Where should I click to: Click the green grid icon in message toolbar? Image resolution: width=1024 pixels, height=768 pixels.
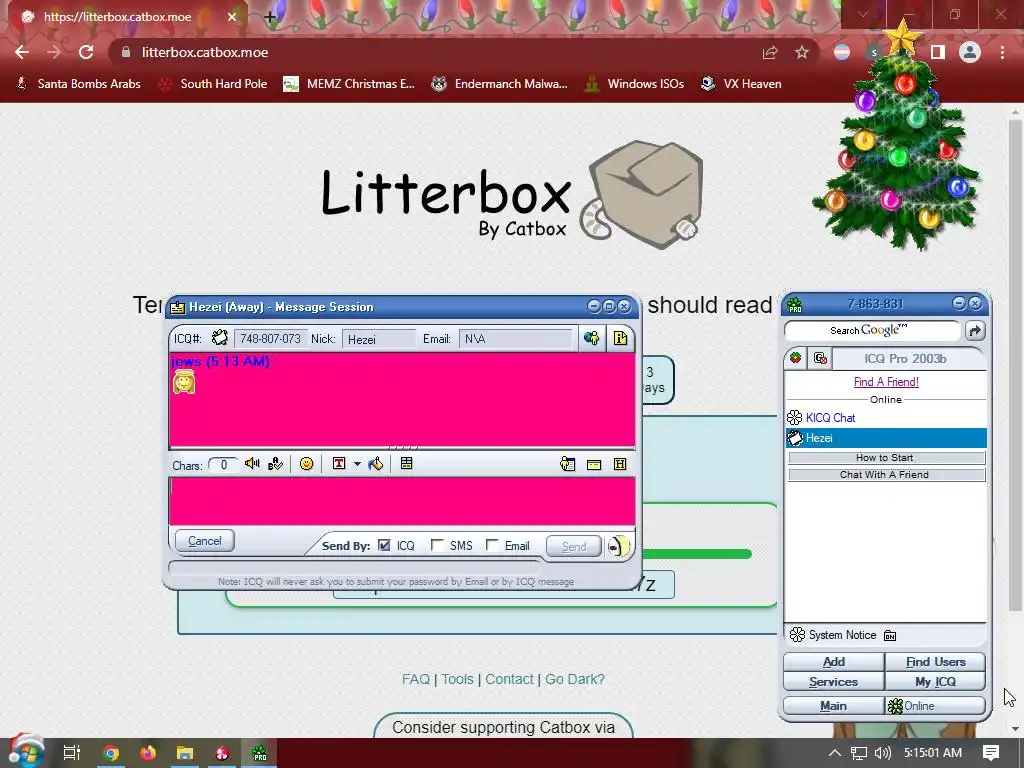[406, 464]
